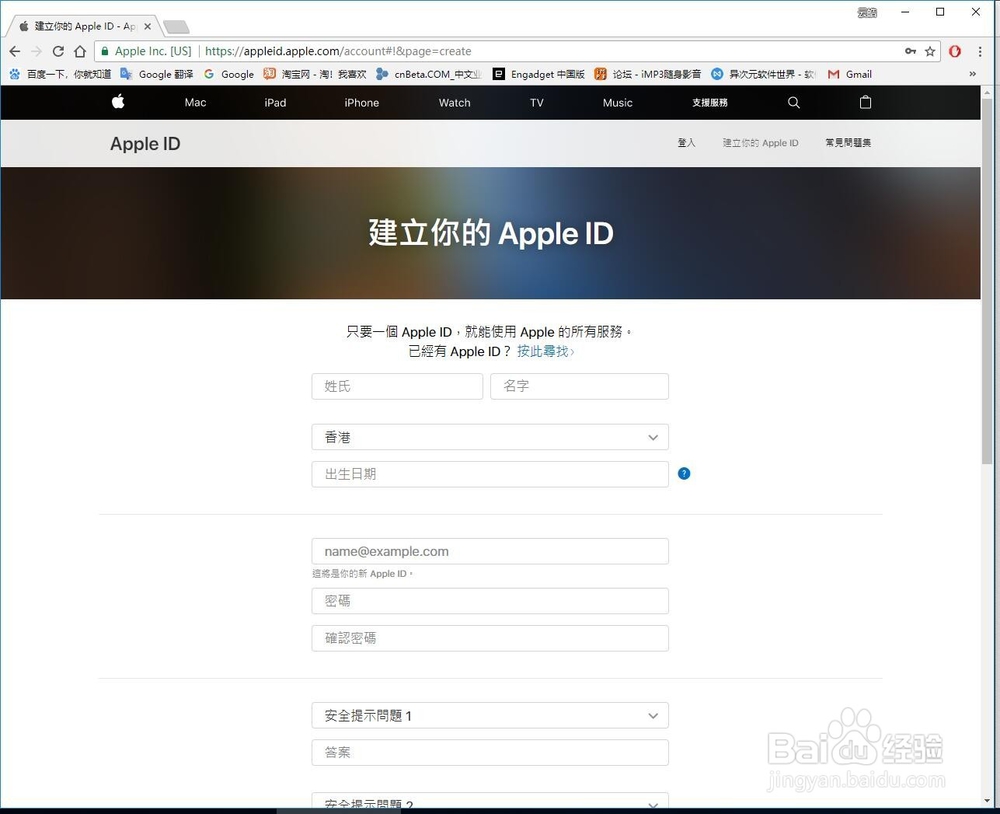Viewport: 1000px width, 814px height.
Task: Click the page vertical scrollbar thumb
Action: pyautogui.click(x=987, y=281)
